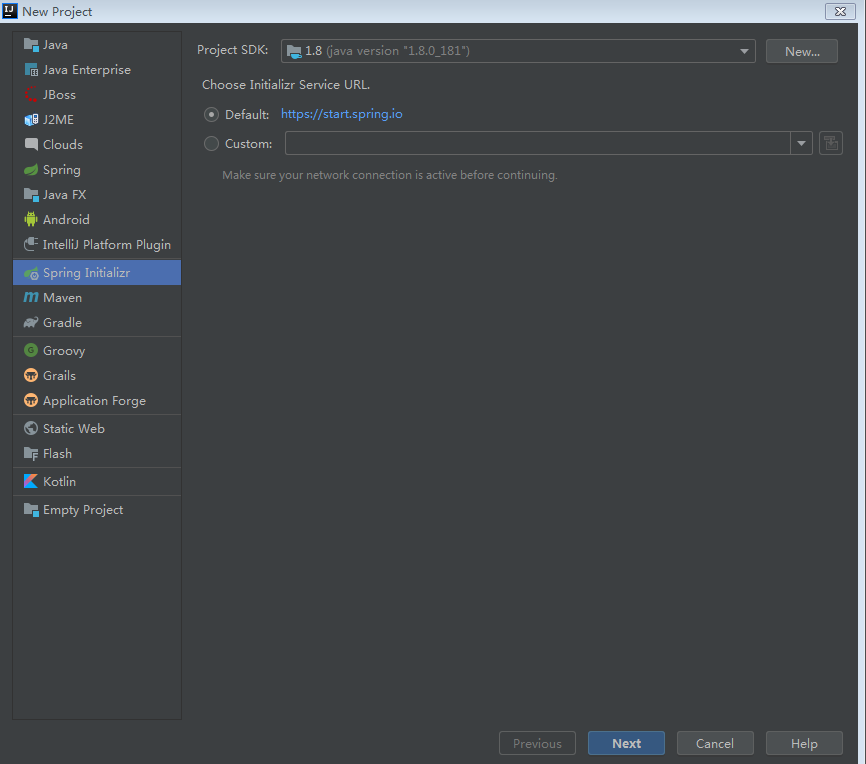Expand the Custom URL history dropdown arrow
866x764 pixels.
click(x=801, y=144)
